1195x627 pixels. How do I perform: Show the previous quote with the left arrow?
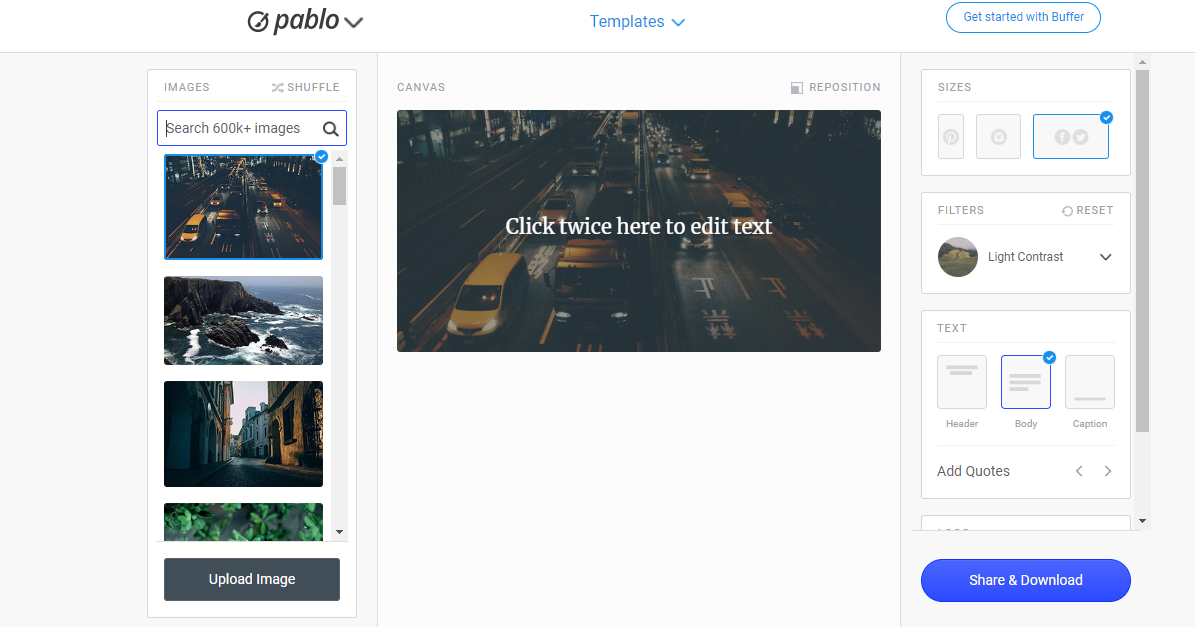tap(1079, 470)
